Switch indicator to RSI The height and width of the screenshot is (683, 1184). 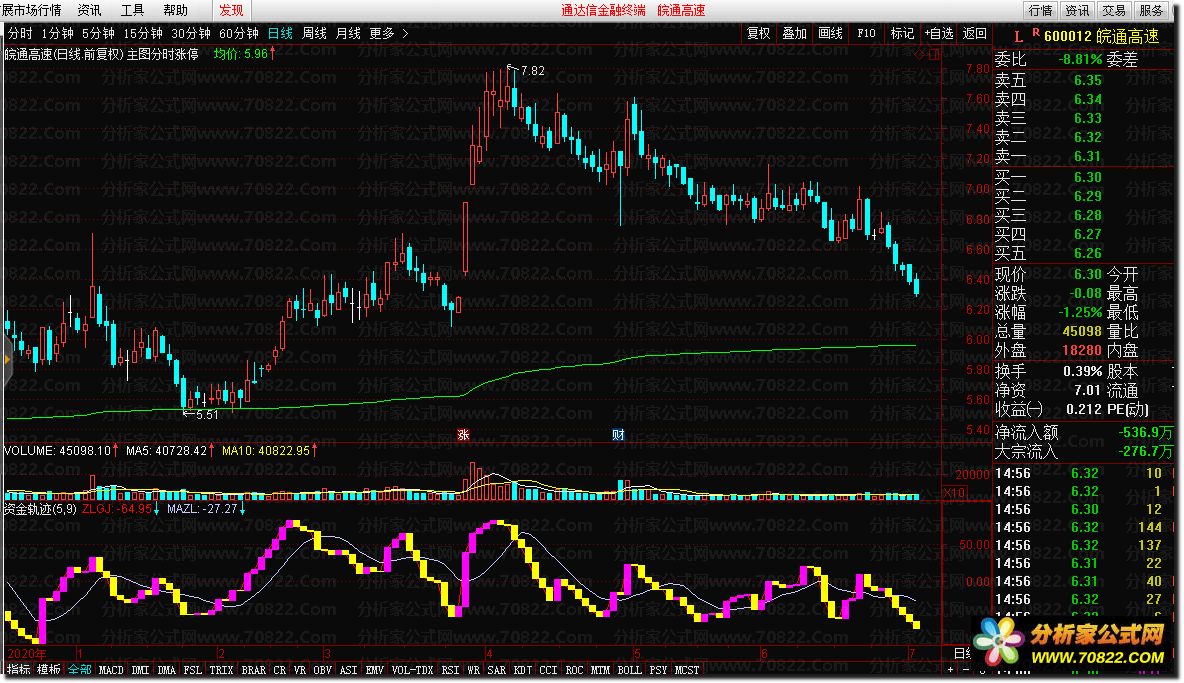click(450, 669)
